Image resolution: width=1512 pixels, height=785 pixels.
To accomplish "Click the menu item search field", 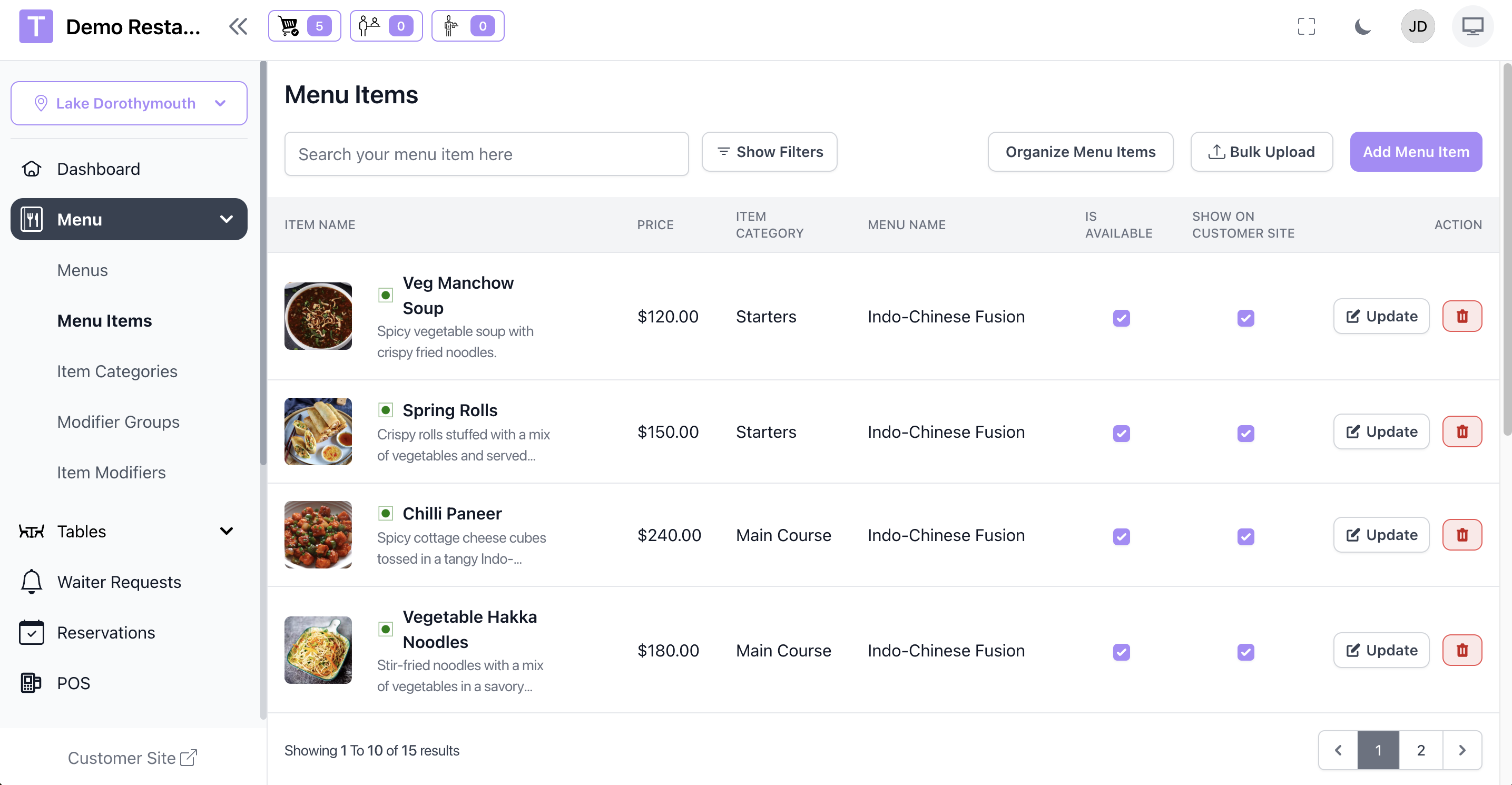I will point(486,154).
